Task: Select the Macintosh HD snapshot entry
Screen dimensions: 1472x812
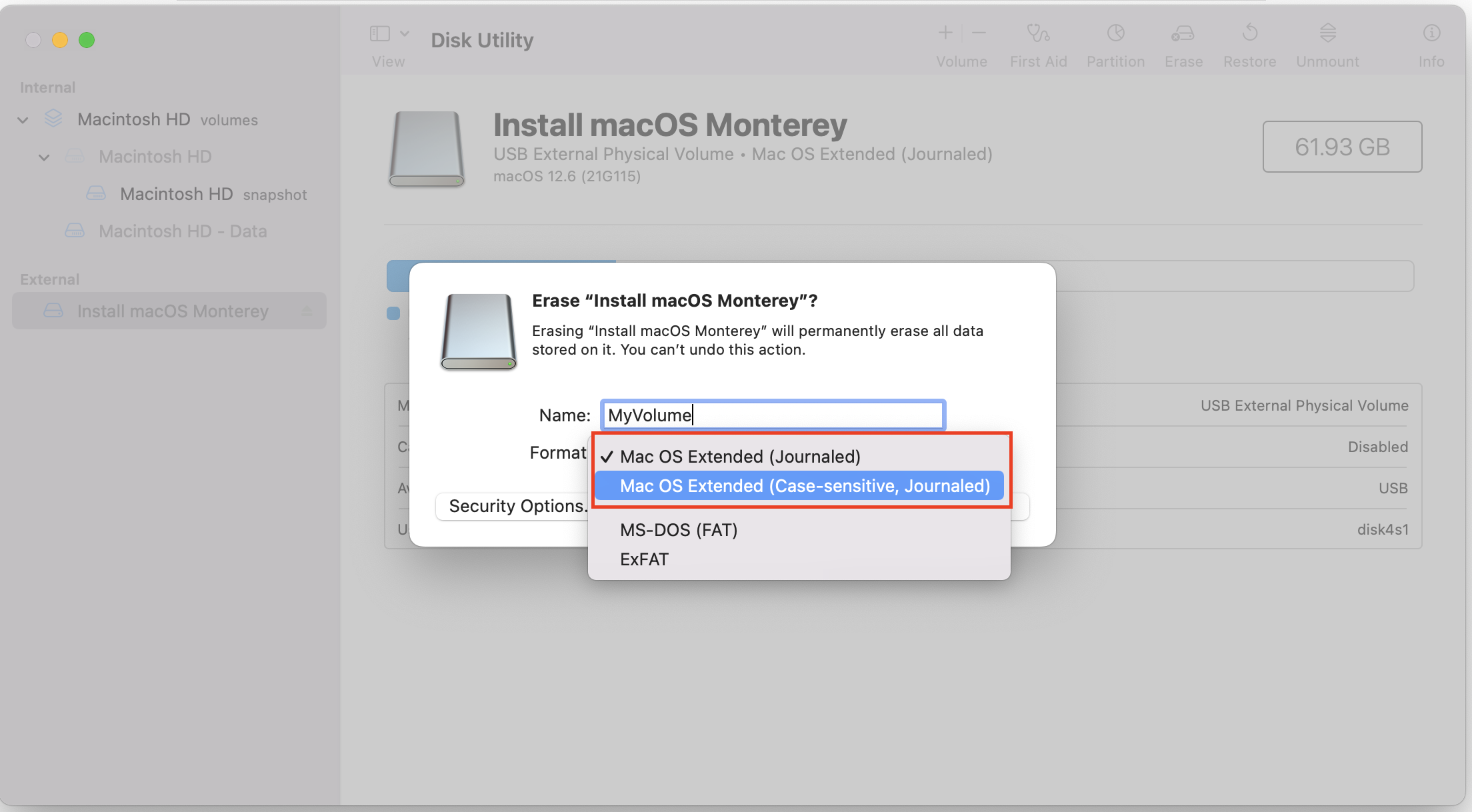Action: (x=176, y=193)
